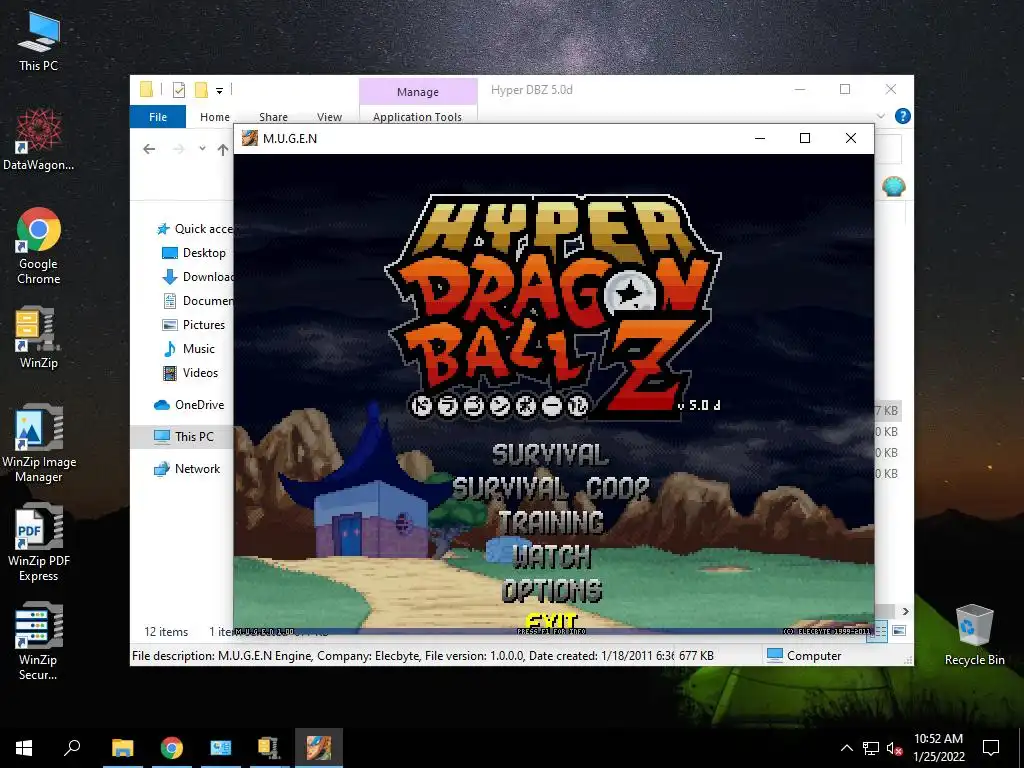Open the View ribbon tab
1024x768 pixels.
[x=329, y=117]
